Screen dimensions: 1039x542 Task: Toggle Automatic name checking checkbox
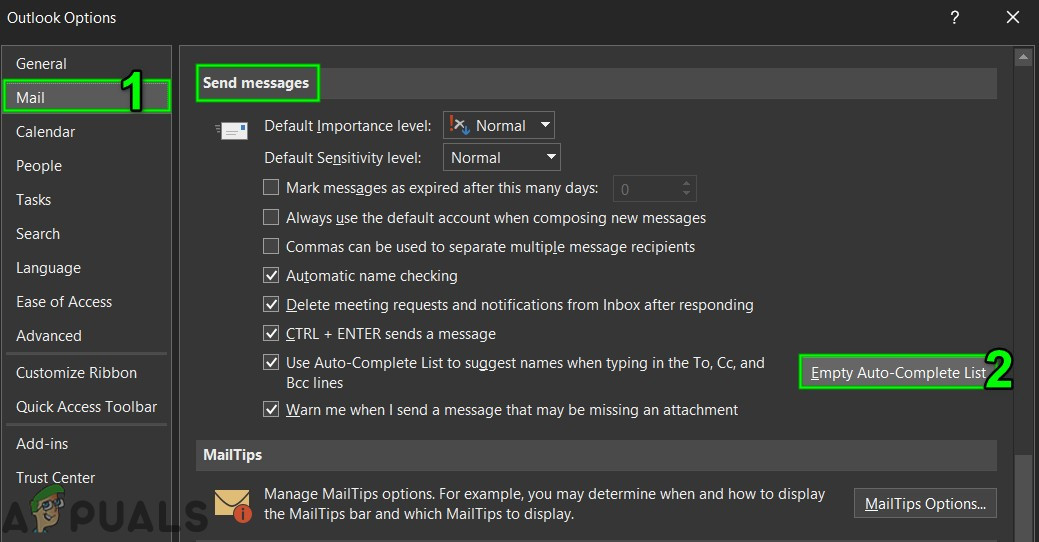point(271,275)
